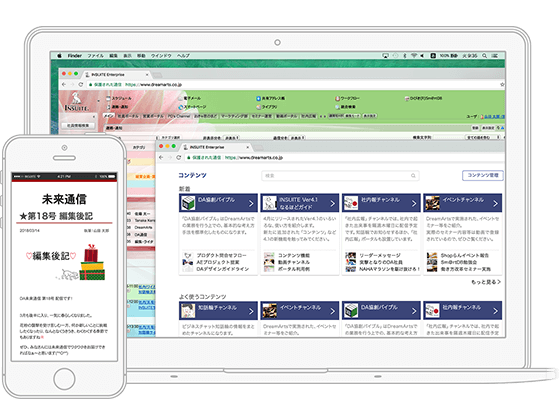The width and height of the screenshot is (560, 400).
Task: Expand the 知話輪チャンネル card arrow
Action: point(251,311)
